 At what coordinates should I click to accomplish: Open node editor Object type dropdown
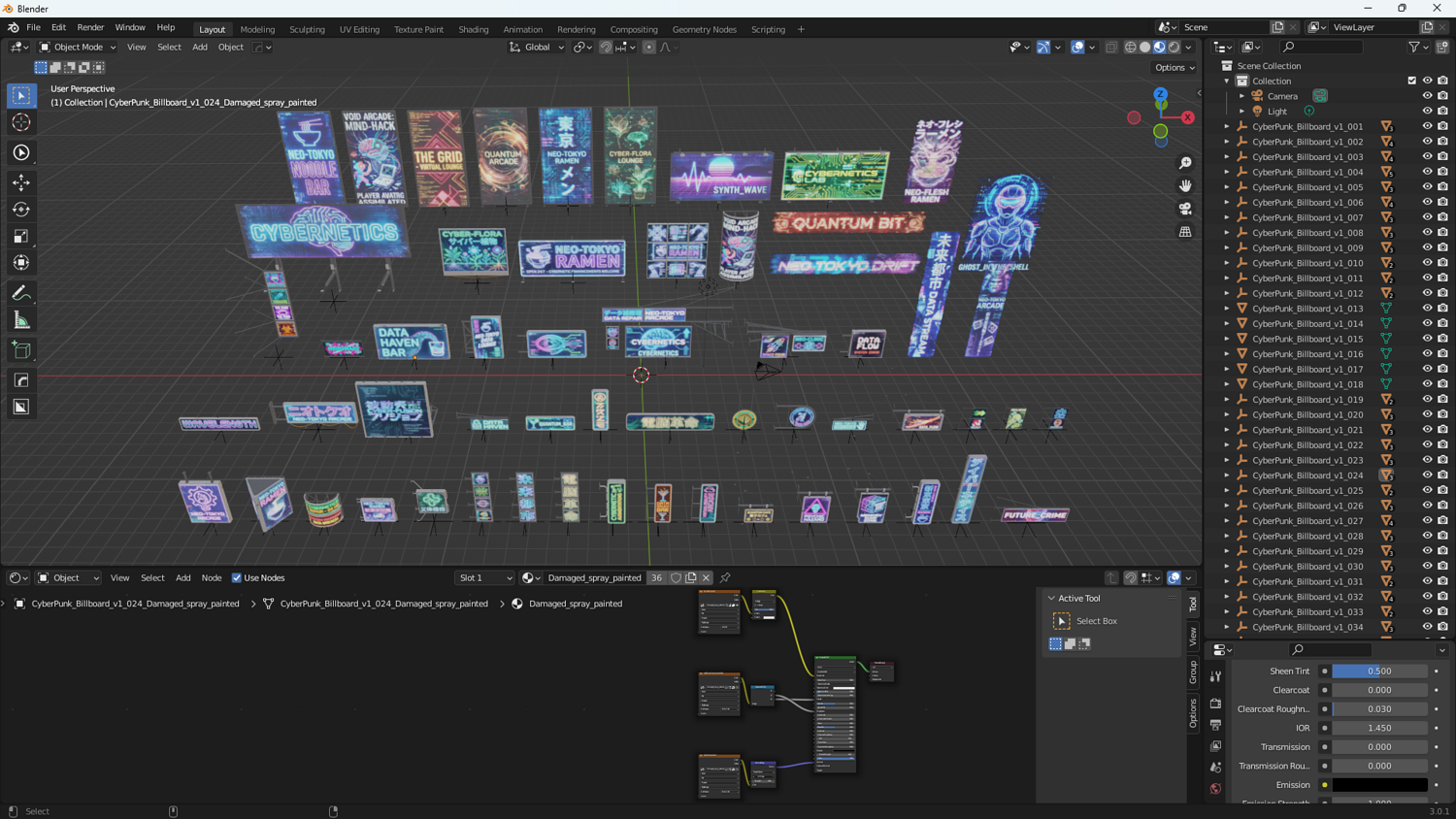(x=68, y=577)
